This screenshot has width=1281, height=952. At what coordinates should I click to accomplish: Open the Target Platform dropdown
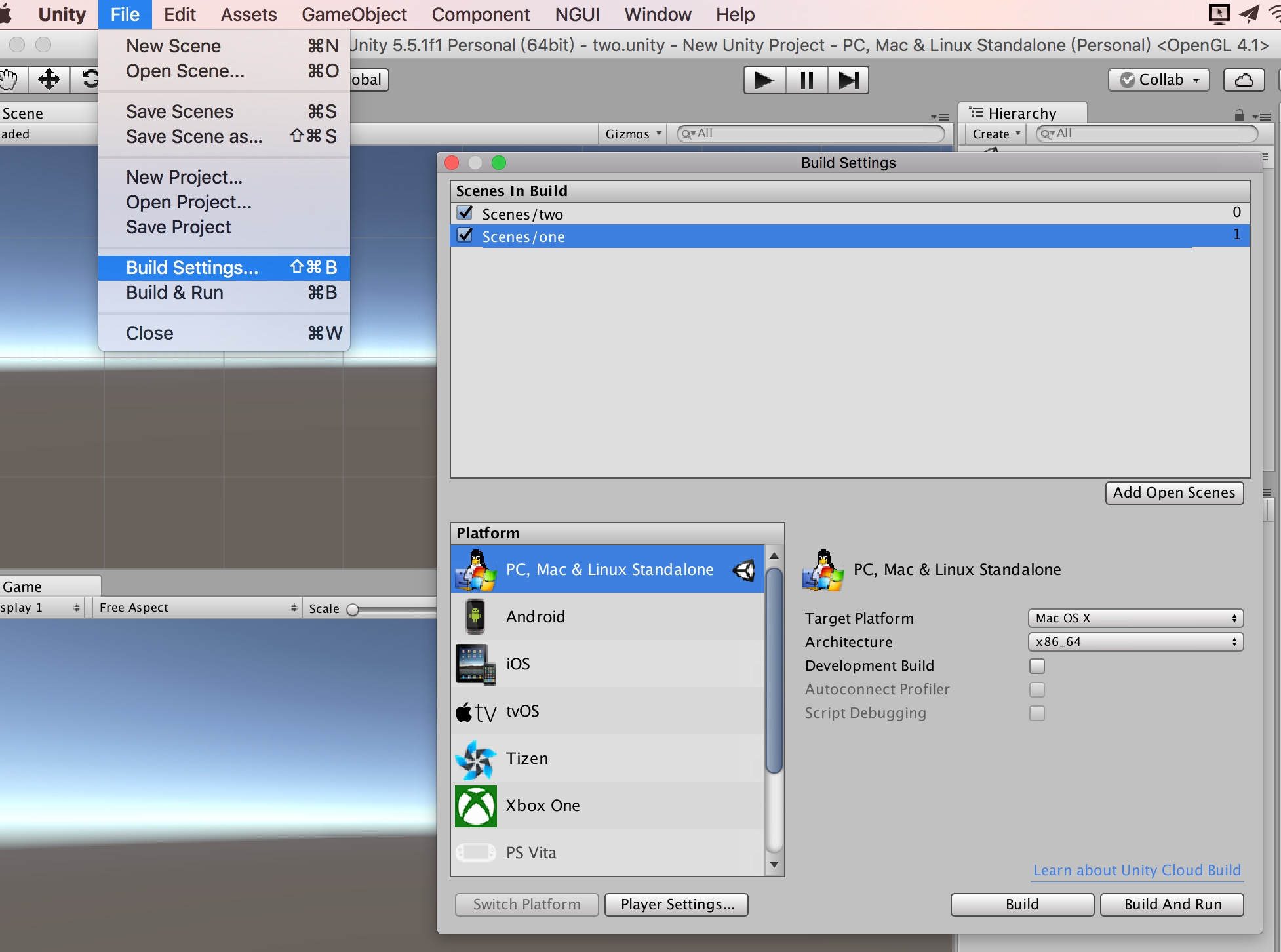point(1135,618)
